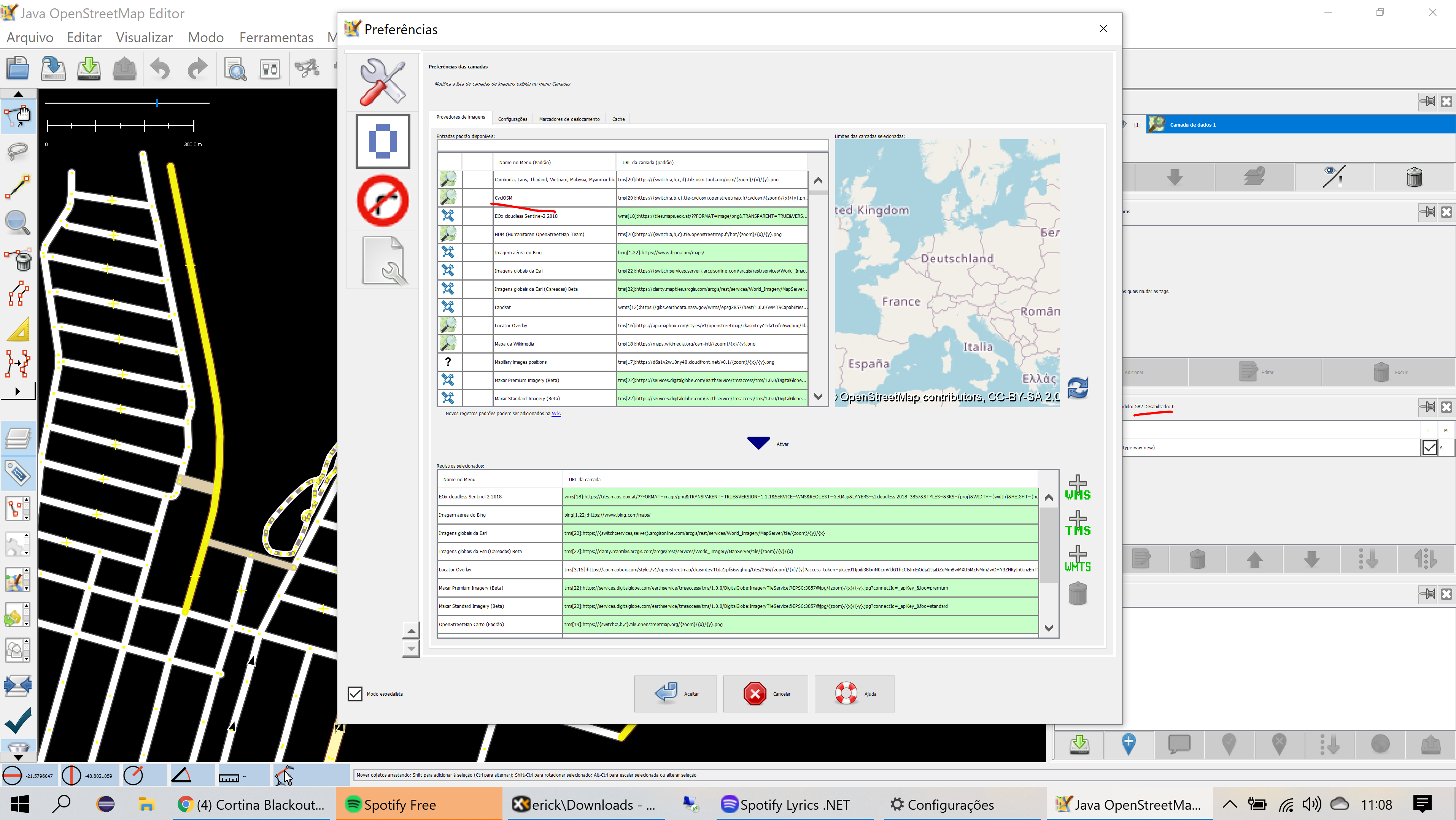
Task: Toggle the Modo especialista checkbox
Action: (x=355, y=693)
